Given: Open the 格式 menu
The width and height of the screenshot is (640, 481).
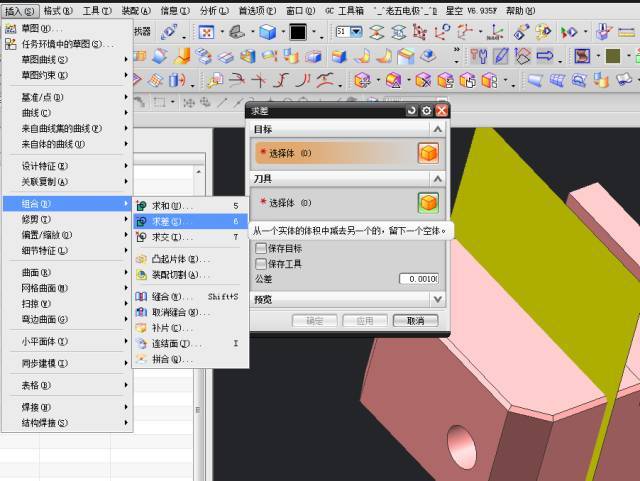Looking at the screenshot, I should point(58,11).
